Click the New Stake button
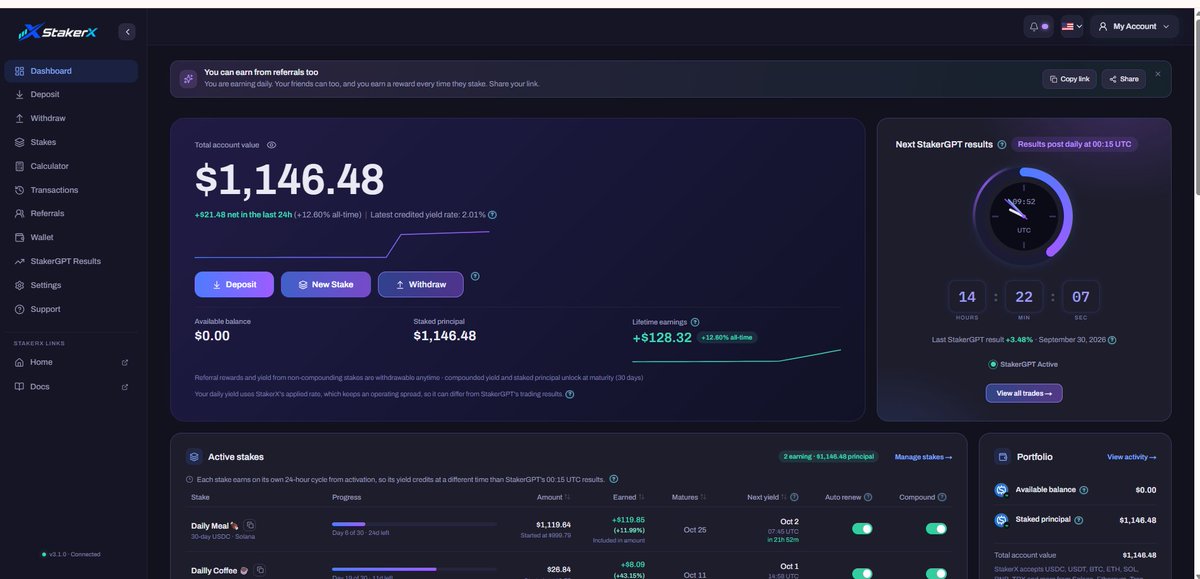 (326, 285)
